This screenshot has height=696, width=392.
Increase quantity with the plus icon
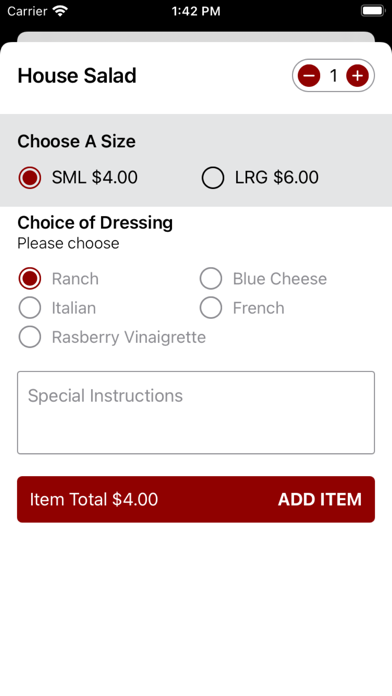click(x=357, y=76)
